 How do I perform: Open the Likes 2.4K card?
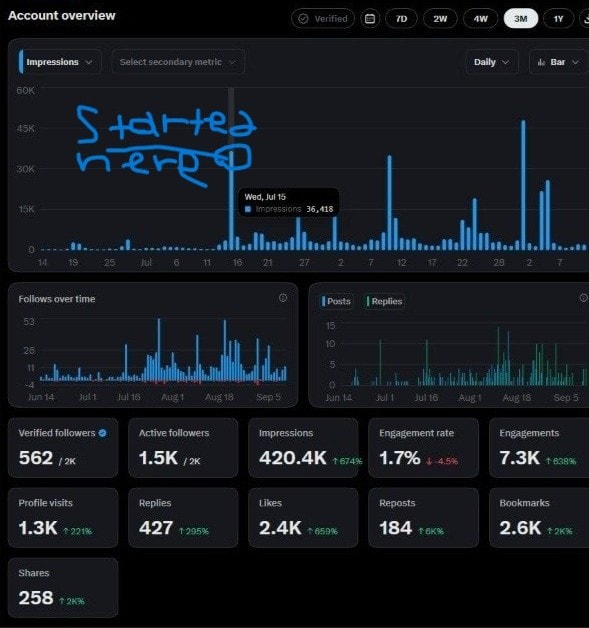(x=303, y=518)
